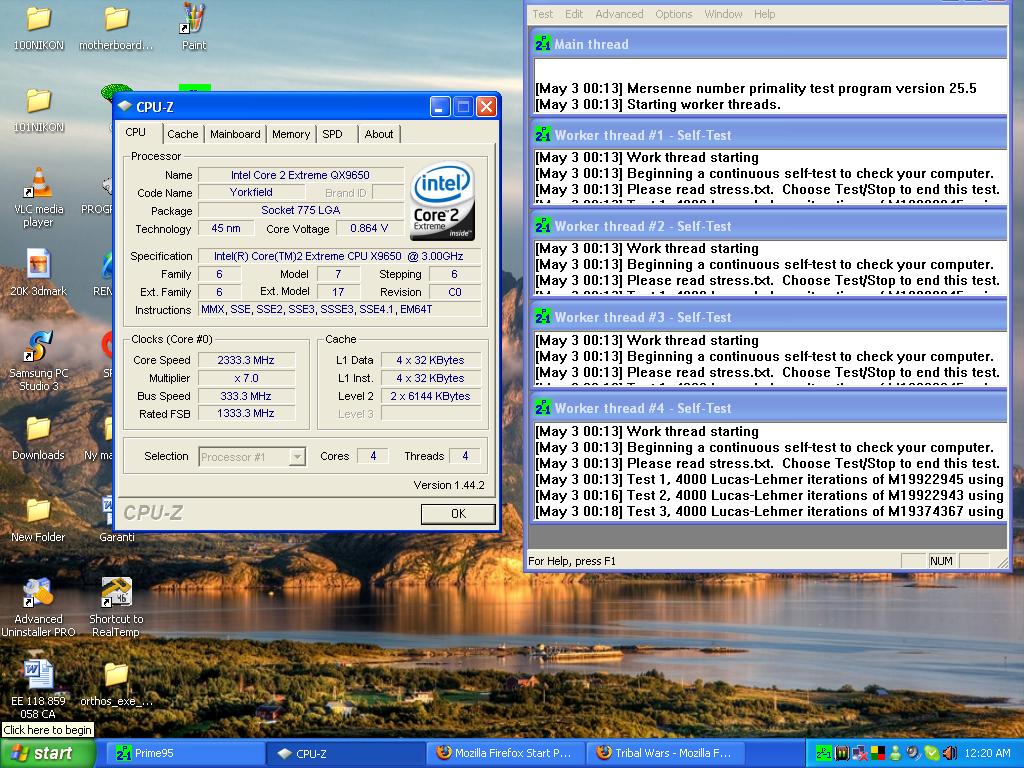Click the Bus Speed value 333.3 MHz
Screen dimensions: 1024x768
coord(246,396)
